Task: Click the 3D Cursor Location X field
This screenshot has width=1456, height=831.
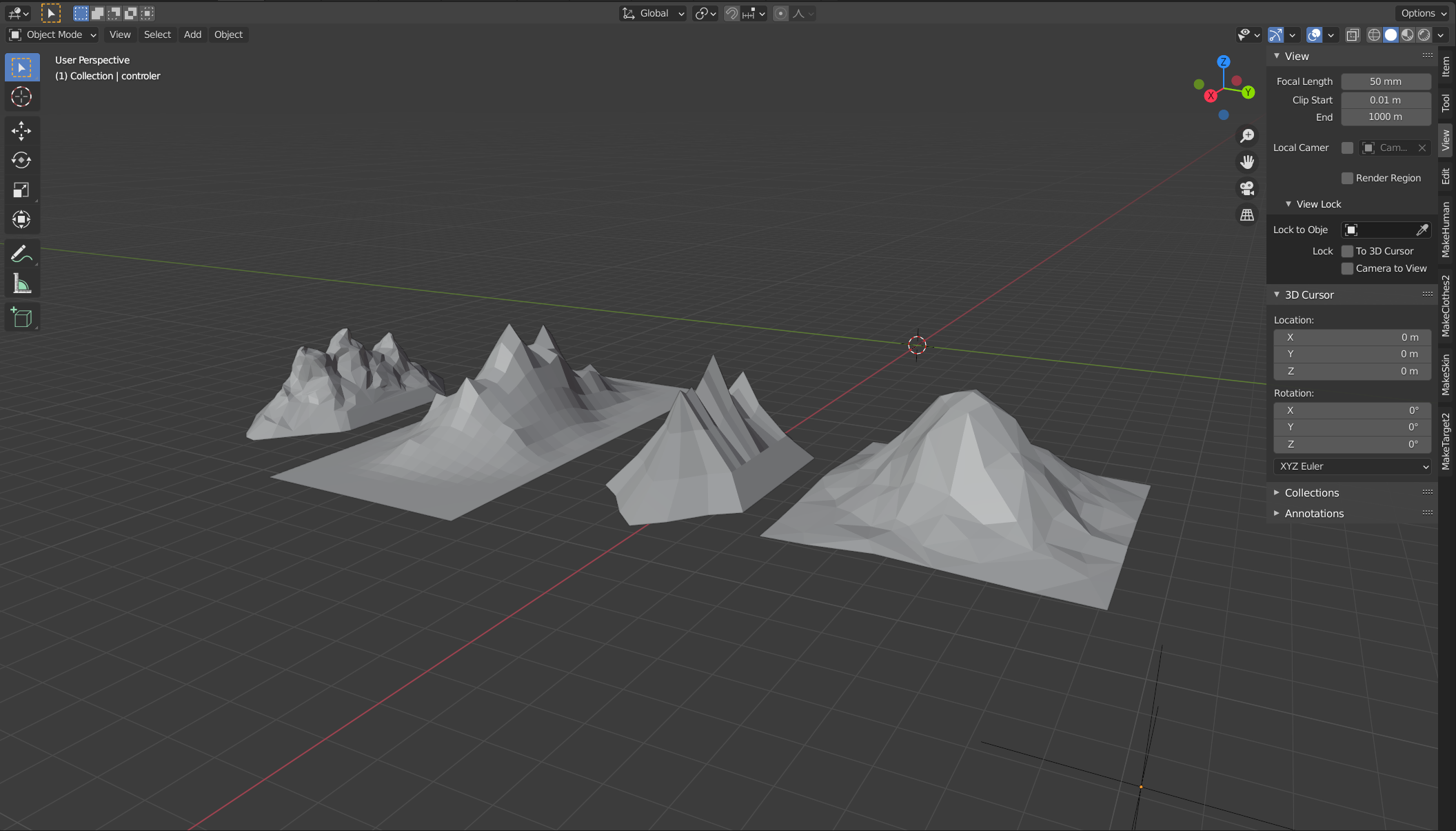Action: pyautogui.click(x=1352, y=337)
